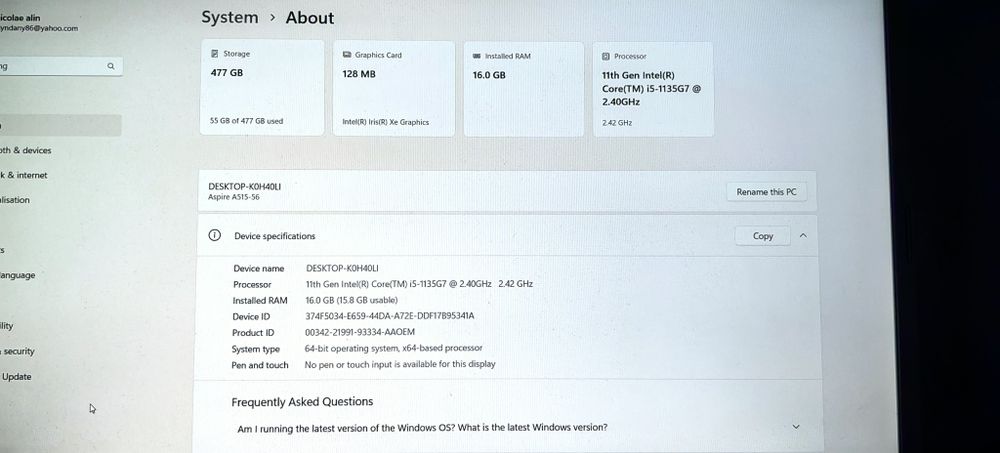Viewport: 1000px width, 453px height.
Task: Go back to System in breadcrumb
Action: coord(230,18)
